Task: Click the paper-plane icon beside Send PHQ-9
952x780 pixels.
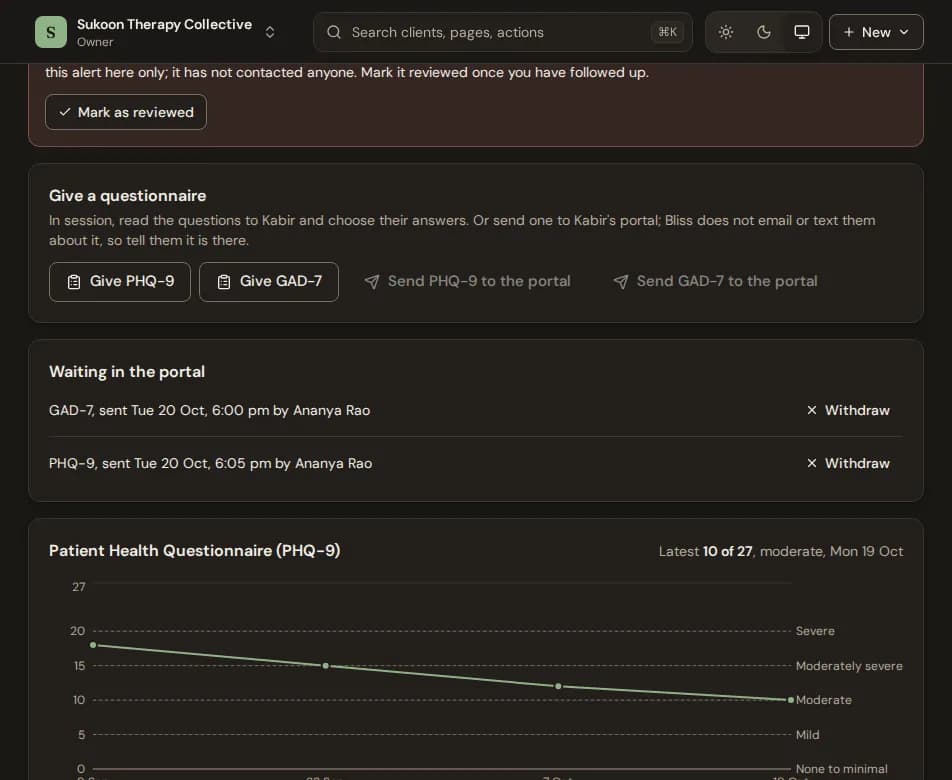Action: coord(372,282)
